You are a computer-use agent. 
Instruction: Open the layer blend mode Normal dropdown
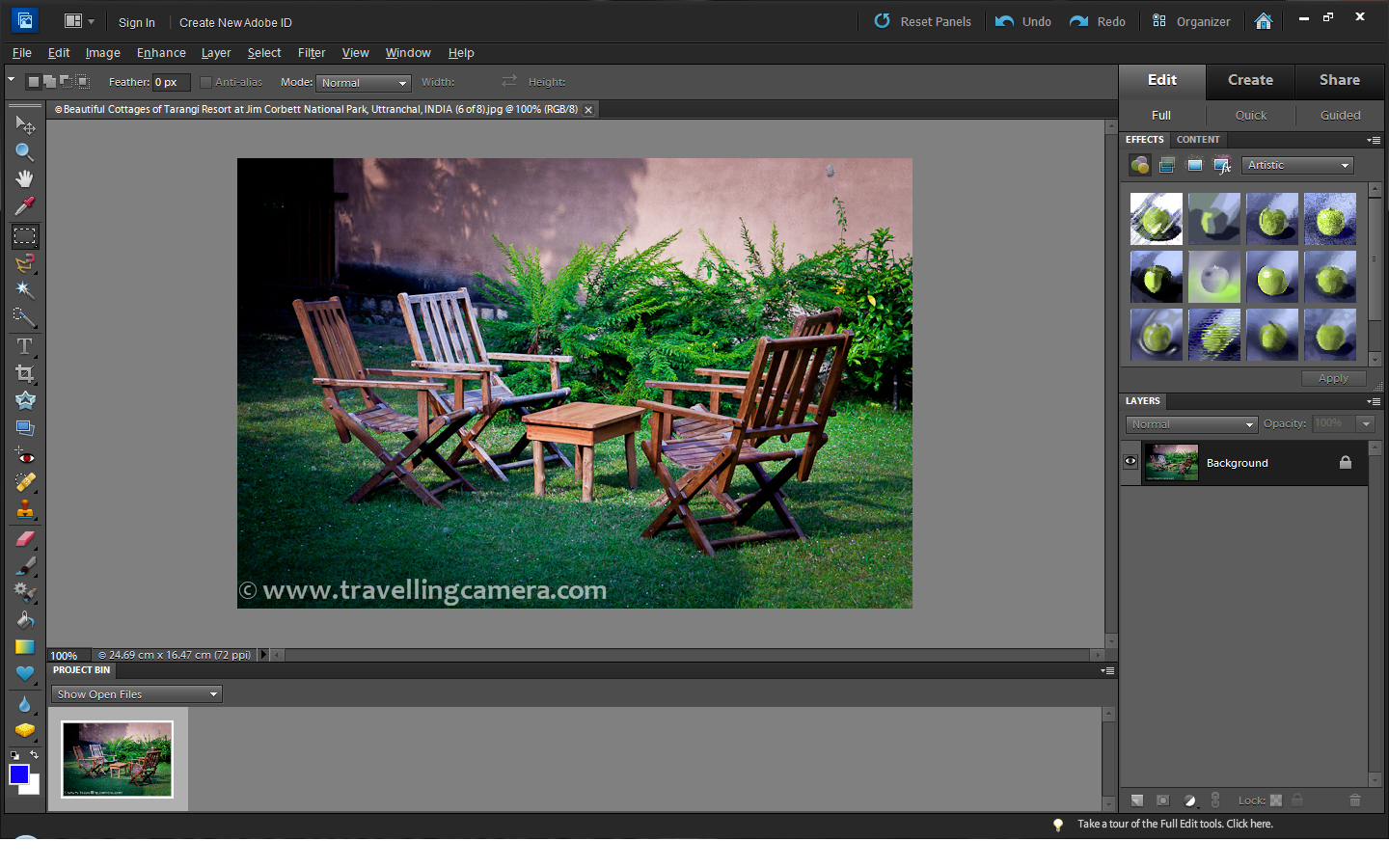pos(1191,424)
